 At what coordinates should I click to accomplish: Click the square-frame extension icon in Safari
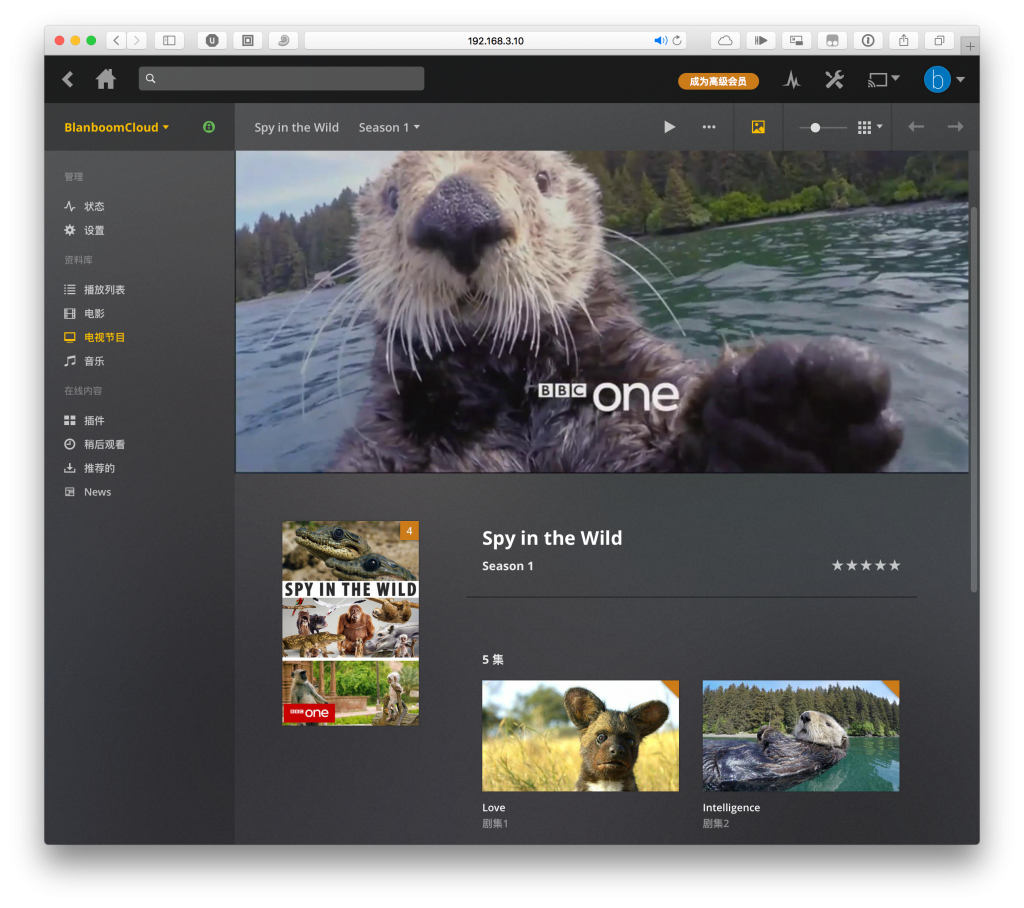[248, 41]
